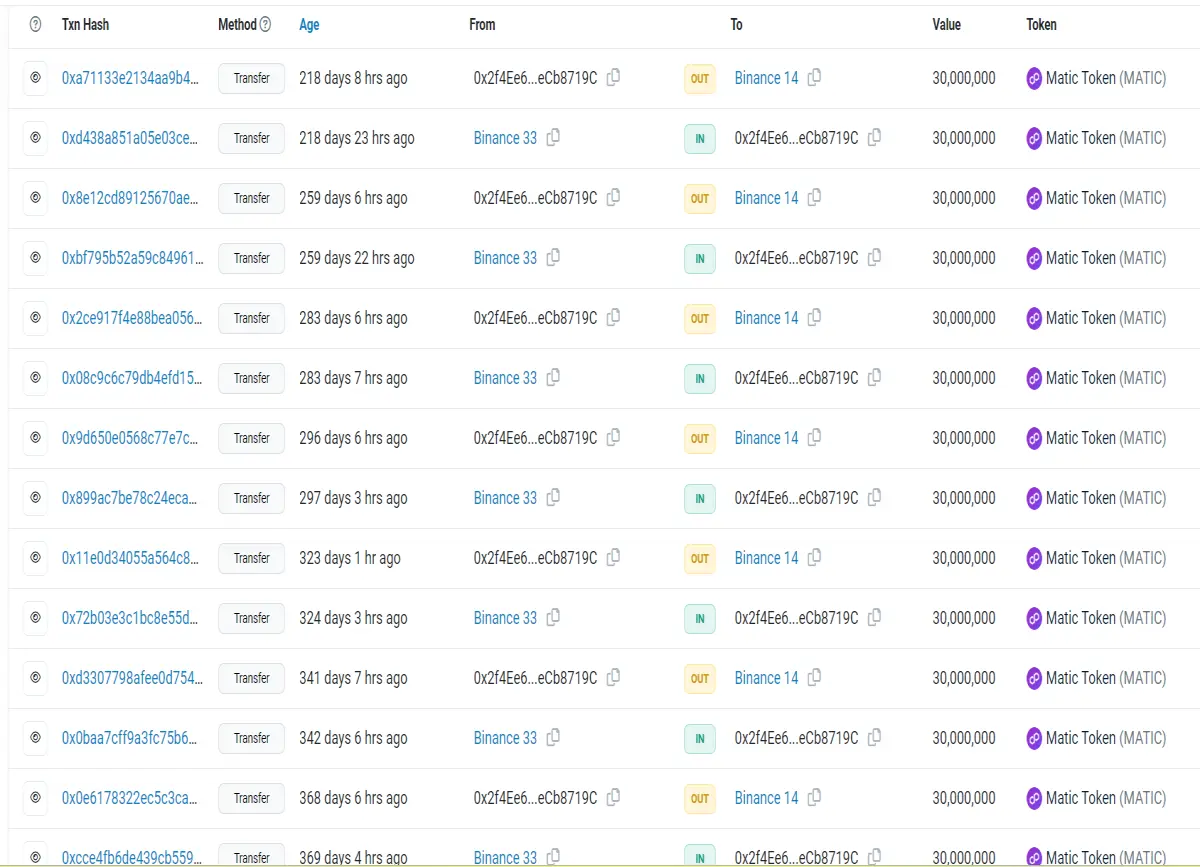Image resolution: width=1200 pixels, height=867 pixels.
Task: Open quick view eye icon for 0xd3307798afee0d754 row
Action: [x=35, y=678]
